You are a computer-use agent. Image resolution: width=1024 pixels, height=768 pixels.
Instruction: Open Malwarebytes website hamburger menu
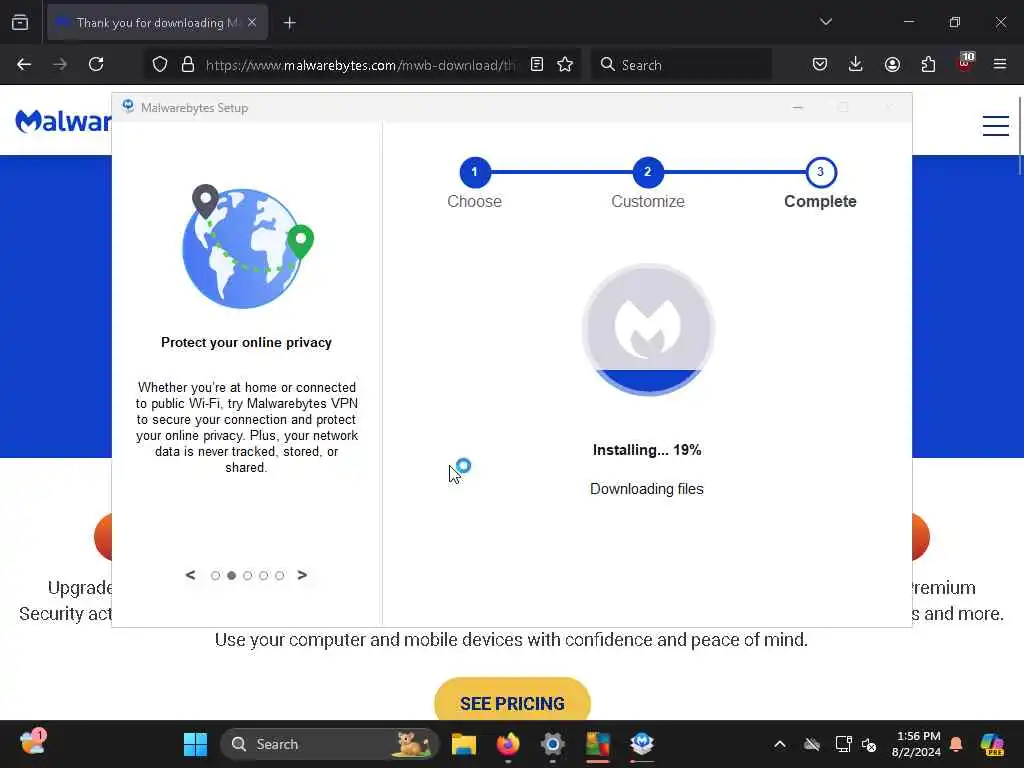pyautogui.click(x=996, y=125)
